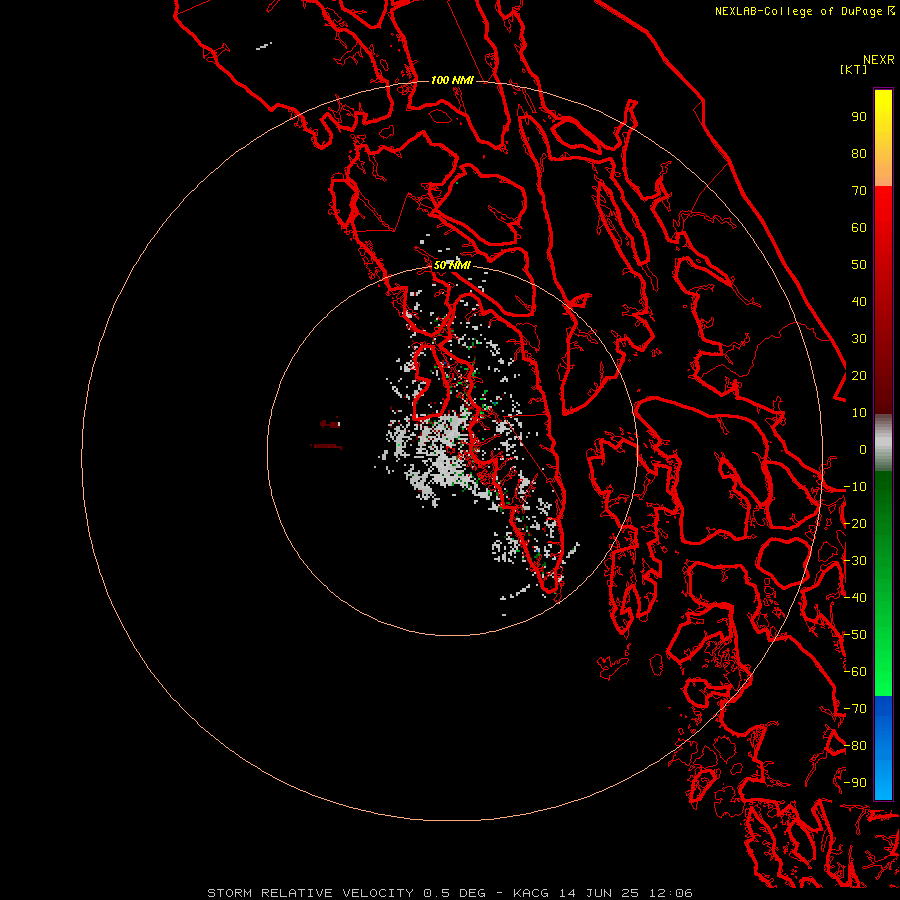Click the "-30" label on the velocity scale
Screen dimensions: 900x900
(x=855, y=561)
